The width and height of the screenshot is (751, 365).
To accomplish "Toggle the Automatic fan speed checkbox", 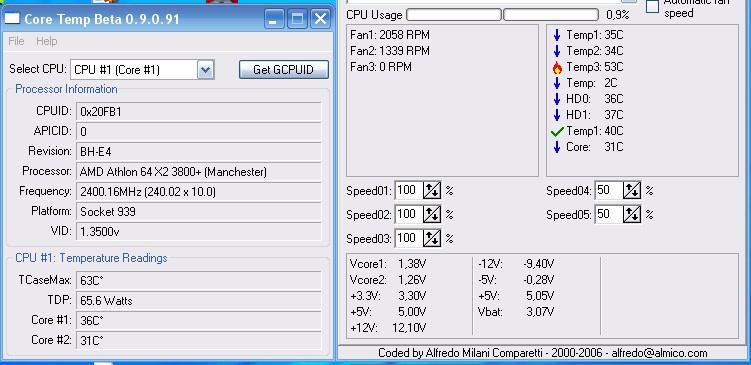I will (x=652, y=7).
